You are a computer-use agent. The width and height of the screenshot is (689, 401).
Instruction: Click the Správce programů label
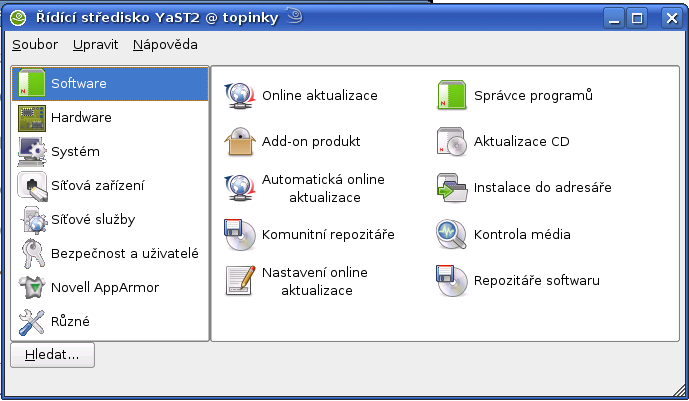pyautogui.click(x=533, y=95)
